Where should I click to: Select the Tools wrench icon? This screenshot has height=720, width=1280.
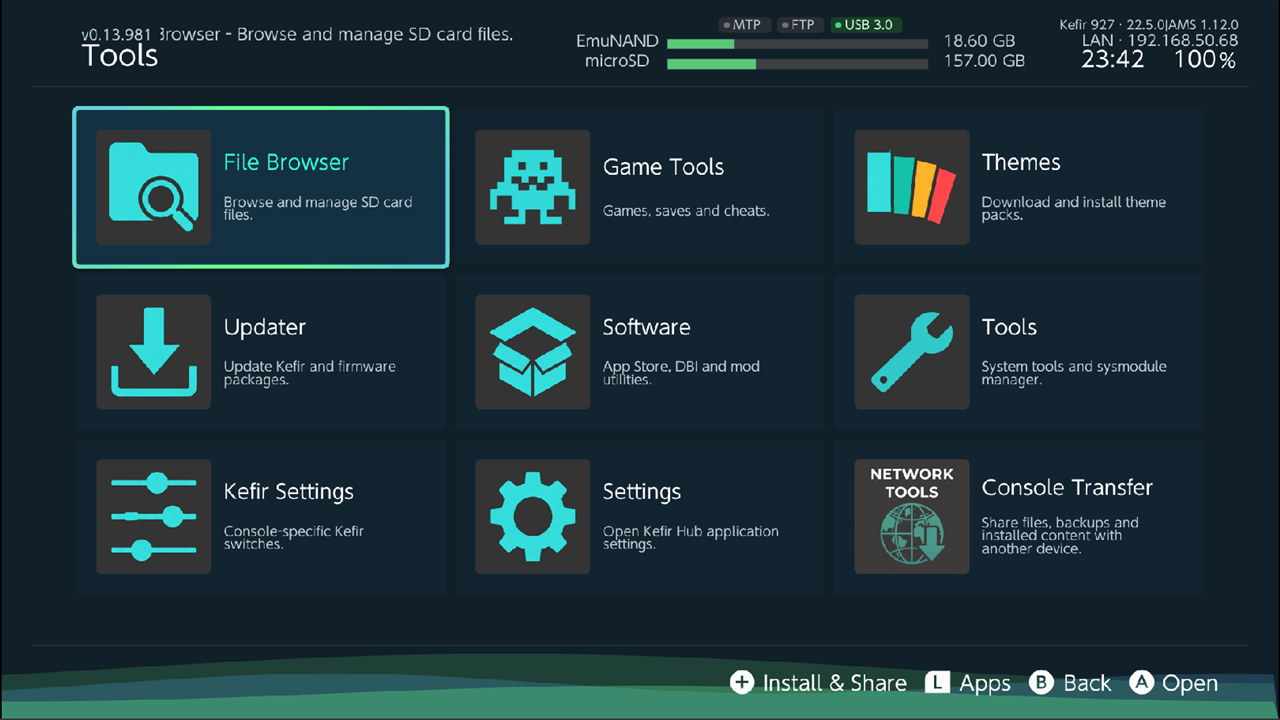[911, 352]
